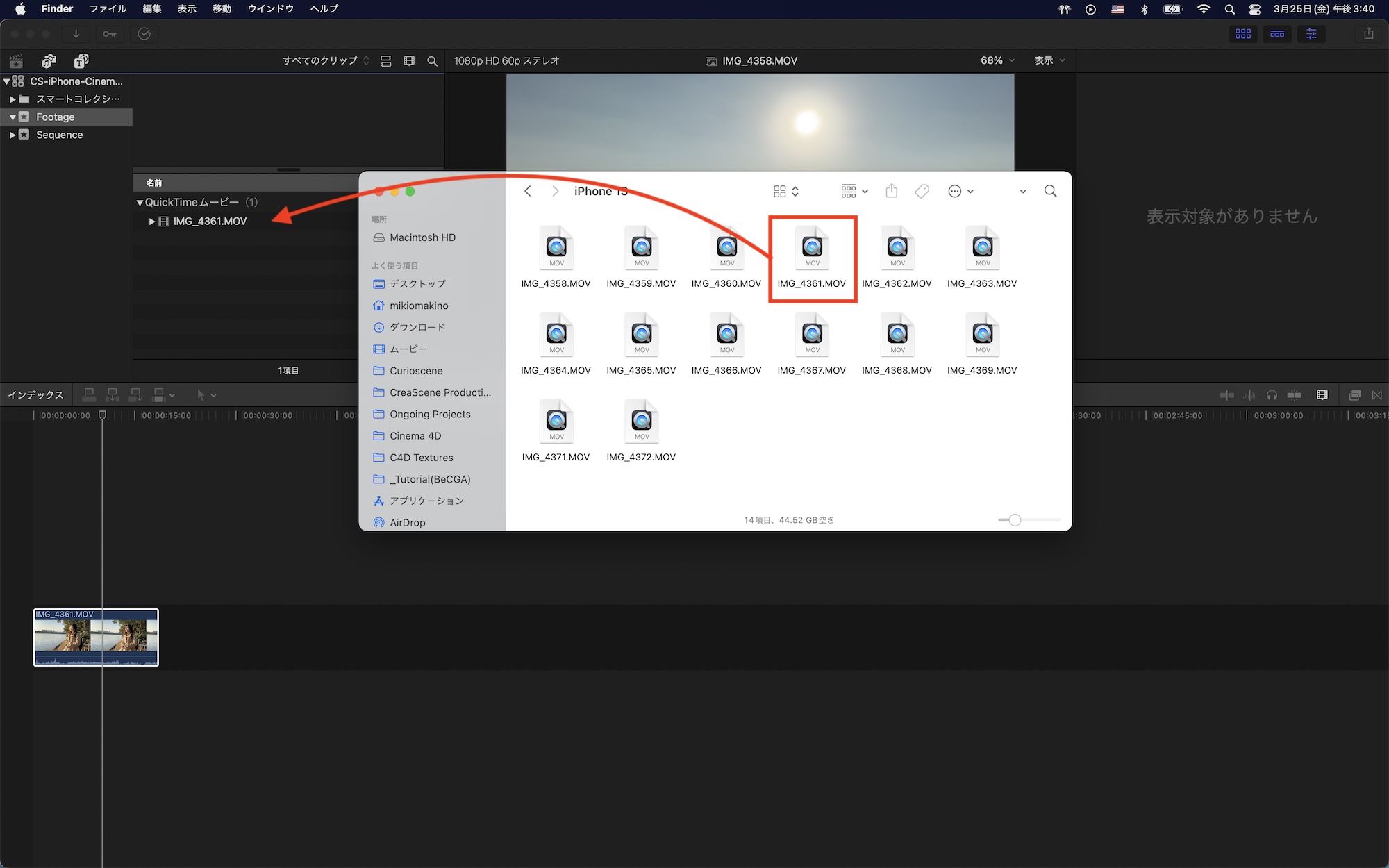The image size is (1389, 868).
Task: Click the browser search magnifier icon
Action: 432,61
